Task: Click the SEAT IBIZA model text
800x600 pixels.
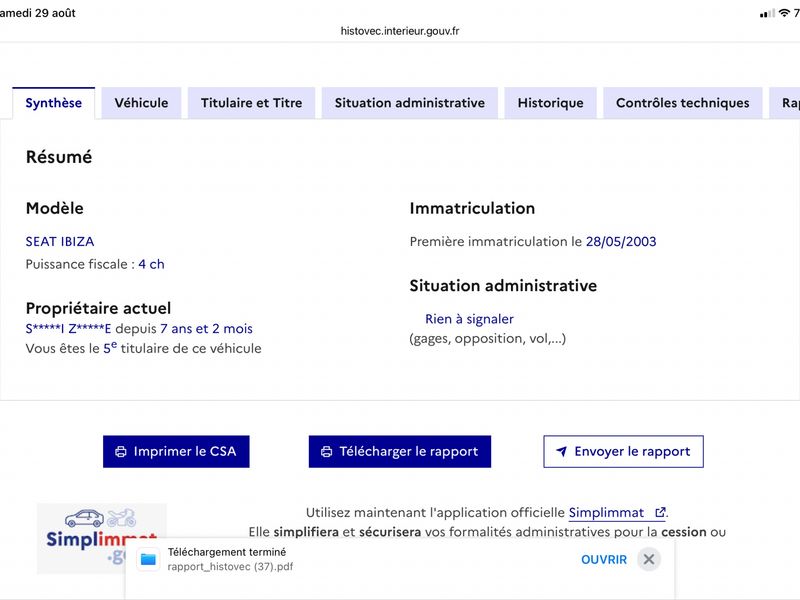Action: (60, 242)
